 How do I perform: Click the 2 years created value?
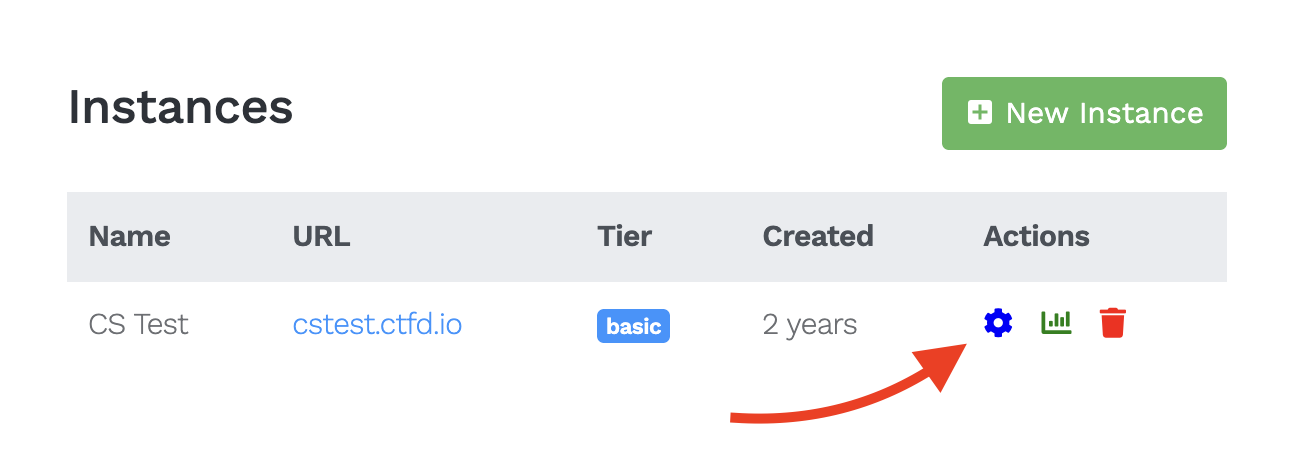coord(809,324)
